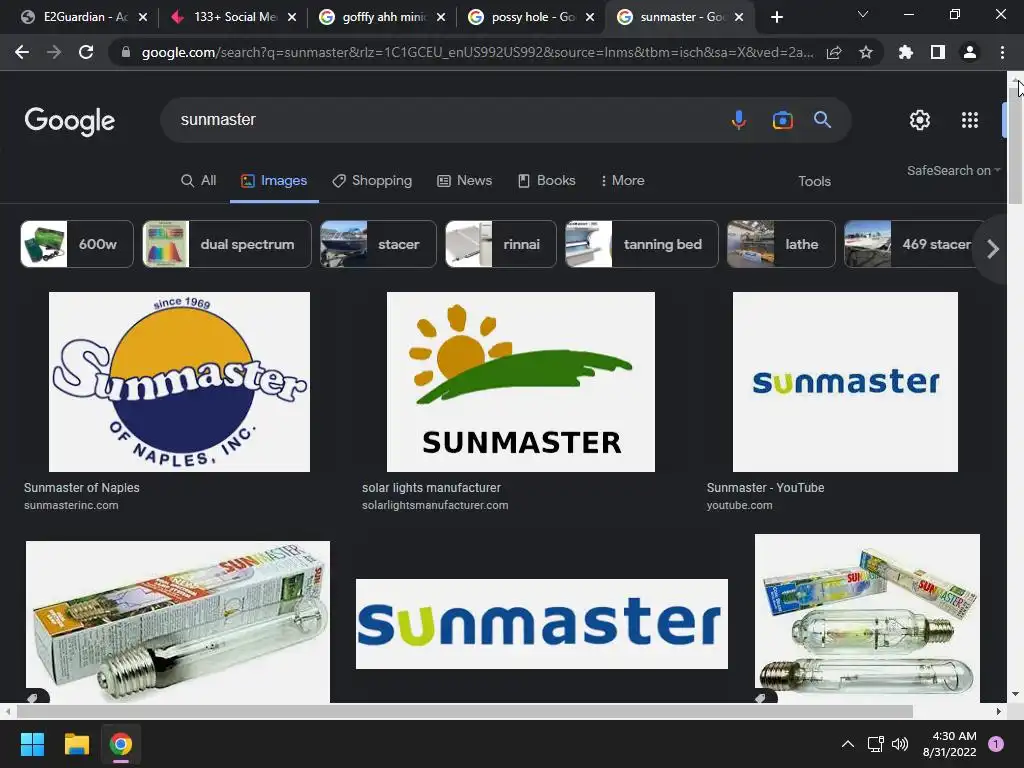Open the wide blue sunmaster logo image
Viewport: 1024px width, 768px height.
541,624
